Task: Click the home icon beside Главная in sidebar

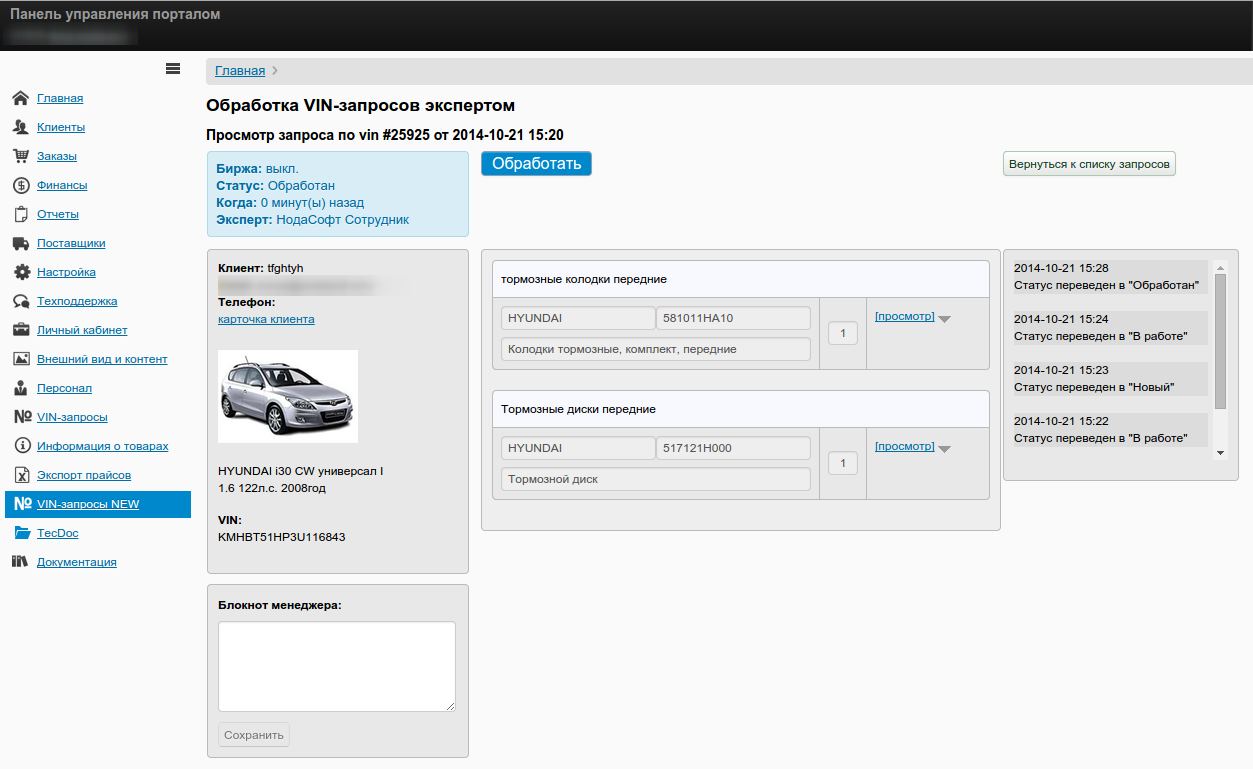Action: (x=20, y=98)
